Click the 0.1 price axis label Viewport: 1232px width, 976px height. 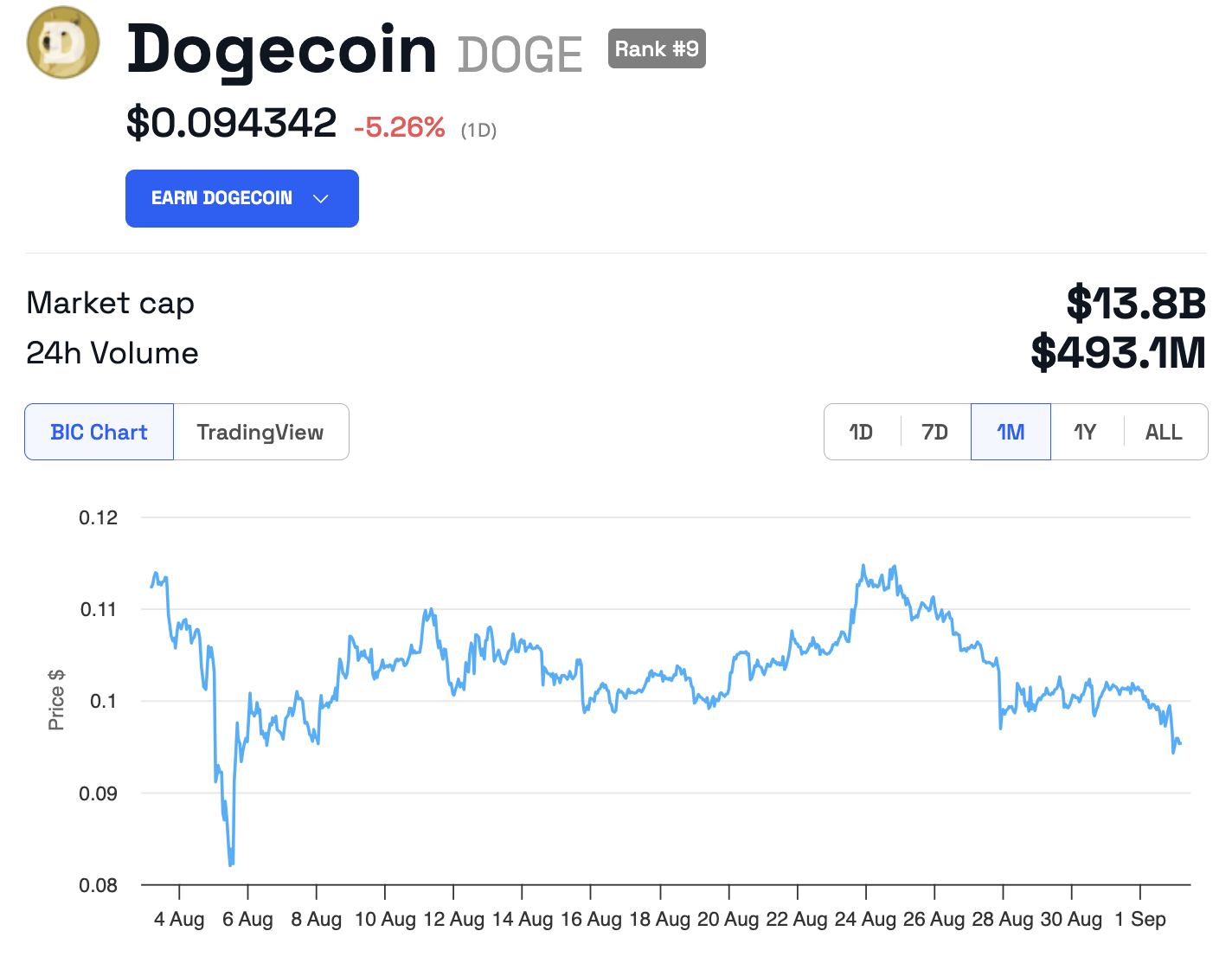(x=103, y=701)
